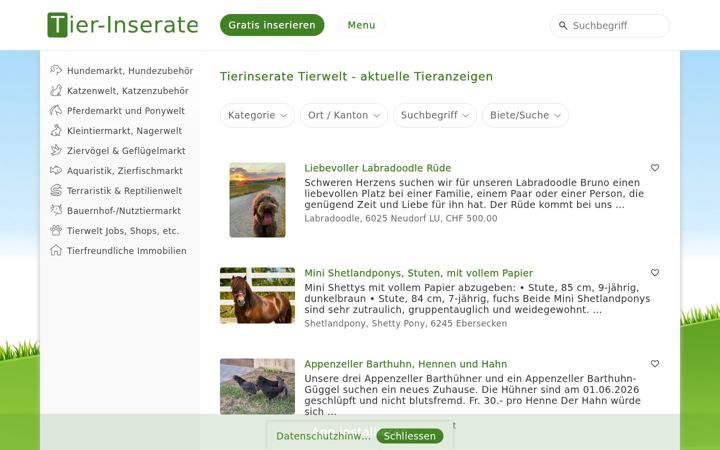This screenshot has width=720, height=450.
Task: Click the bird icon beside Ziervögel
Action: point(56,151)
